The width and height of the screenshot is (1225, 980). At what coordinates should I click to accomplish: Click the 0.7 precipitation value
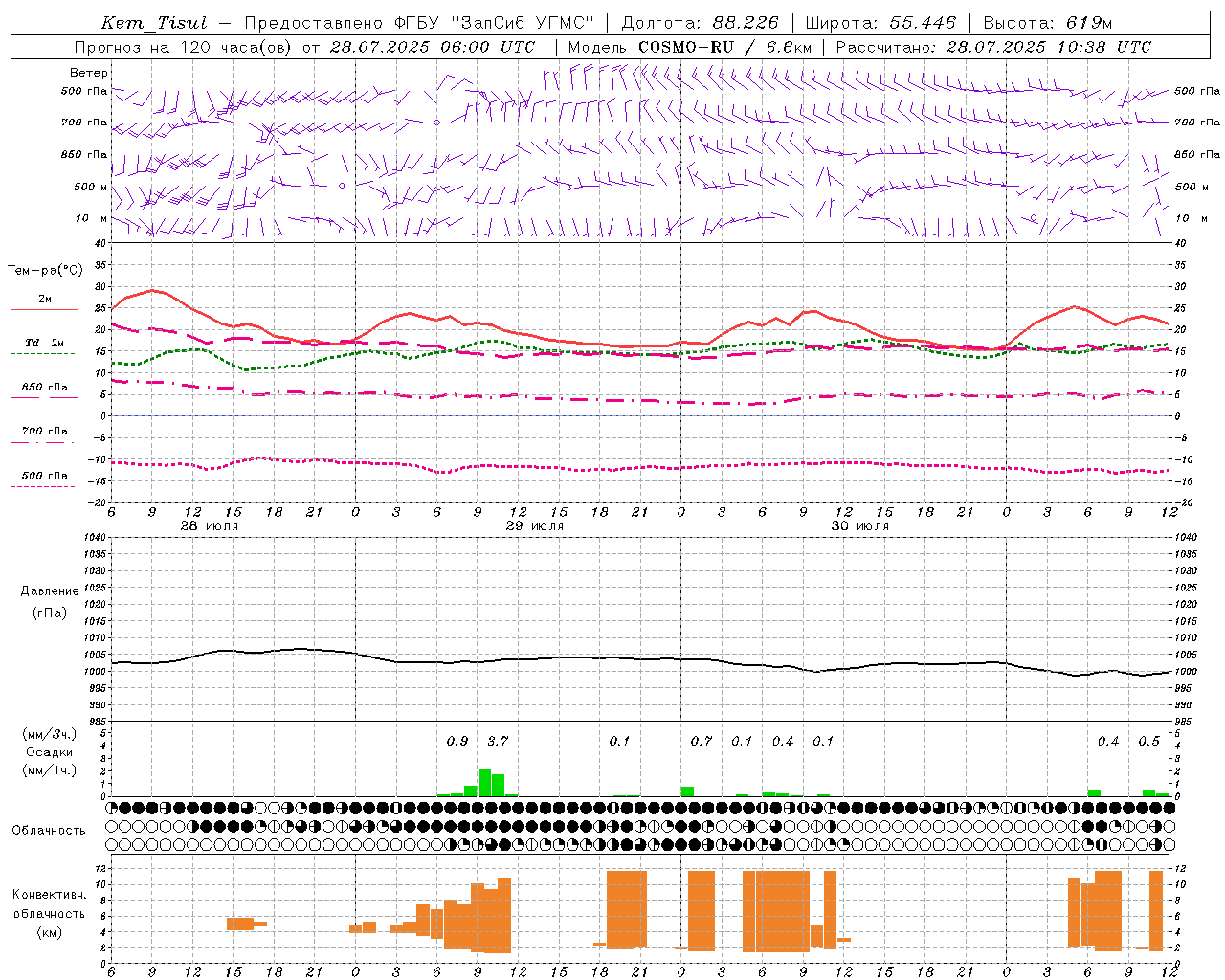tap(702, 741)
